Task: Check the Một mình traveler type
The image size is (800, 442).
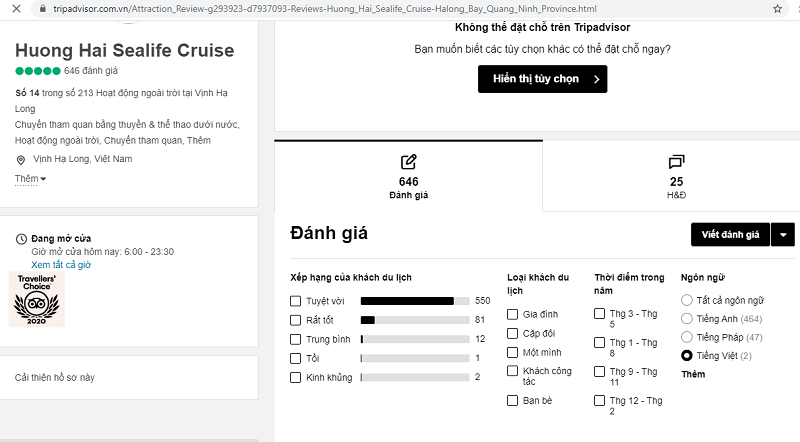Action: [512, 353]
